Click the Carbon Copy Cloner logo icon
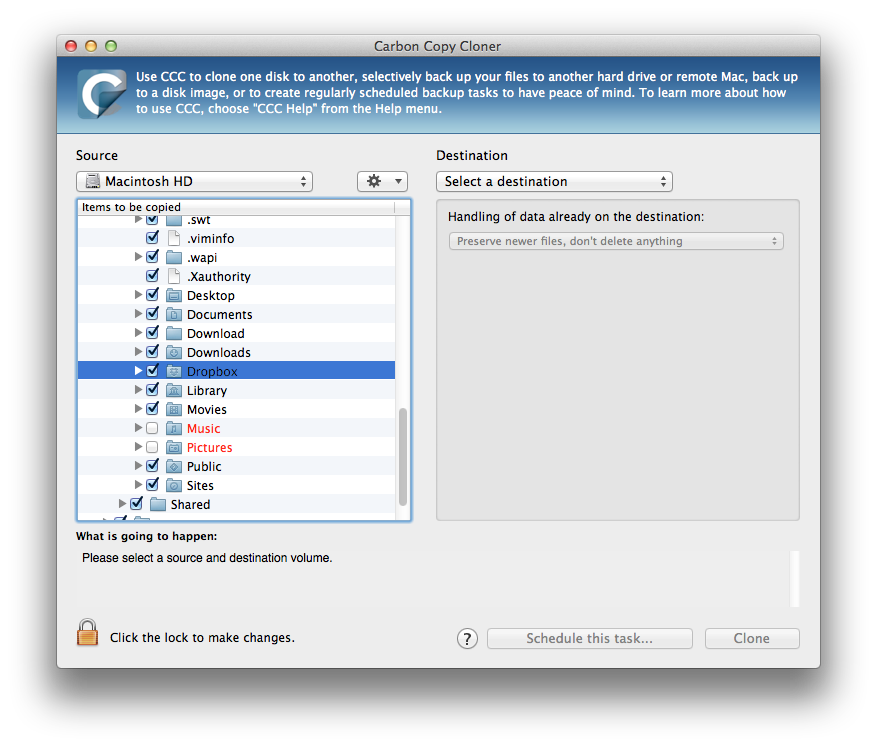Screen dimensions: 877x747 point(102,93)
